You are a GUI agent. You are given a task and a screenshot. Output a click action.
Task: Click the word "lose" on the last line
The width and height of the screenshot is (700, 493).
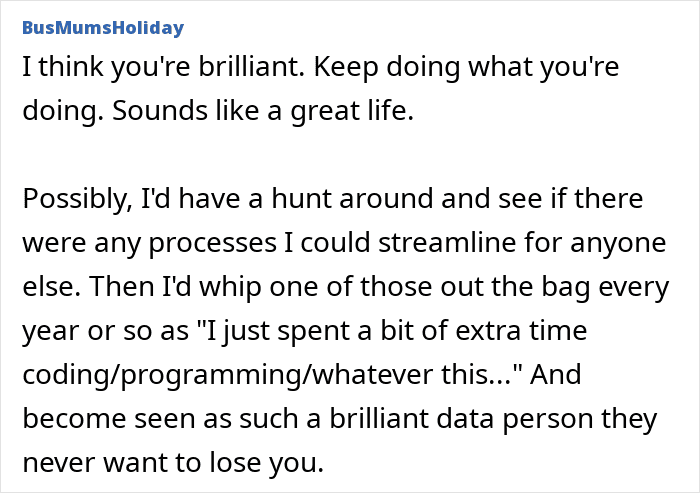(235, 463)
